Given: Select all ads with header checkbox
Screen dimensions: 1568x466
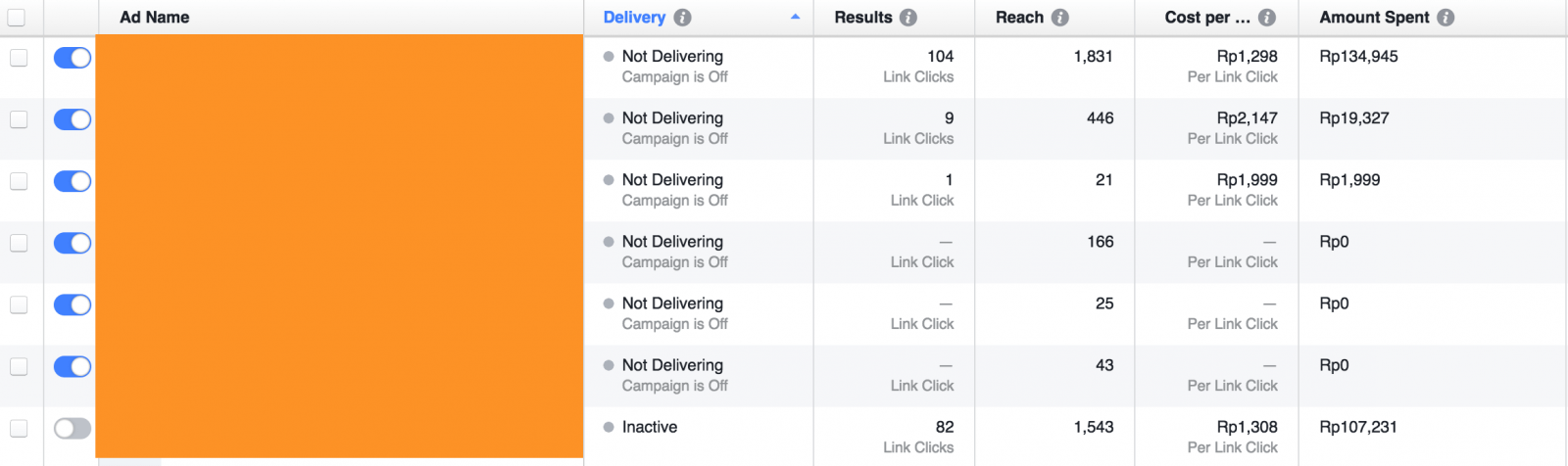Looking at the screenshot, I should [x=17, y=17].
